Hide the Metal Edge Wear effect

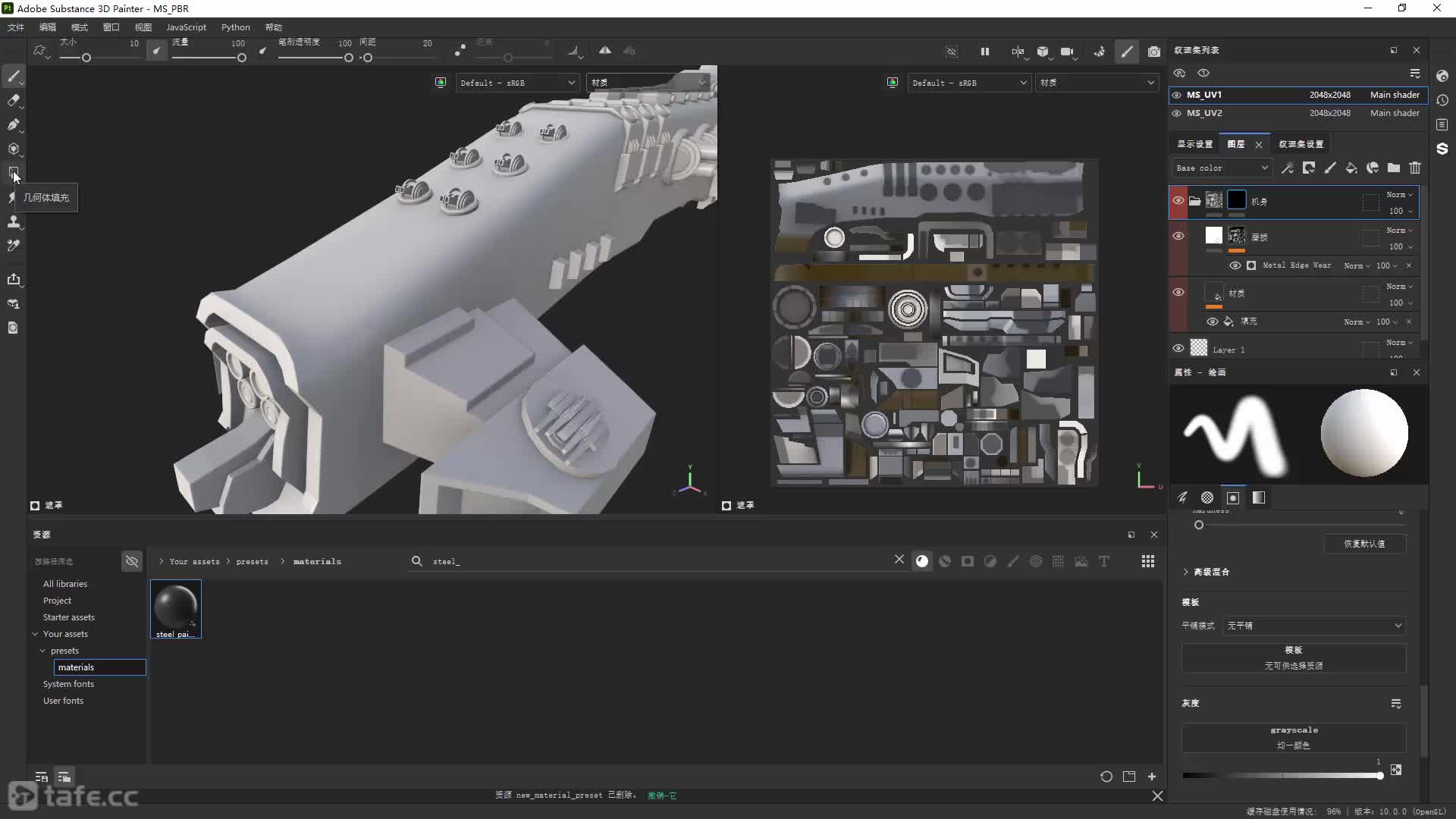point(1235,265)
